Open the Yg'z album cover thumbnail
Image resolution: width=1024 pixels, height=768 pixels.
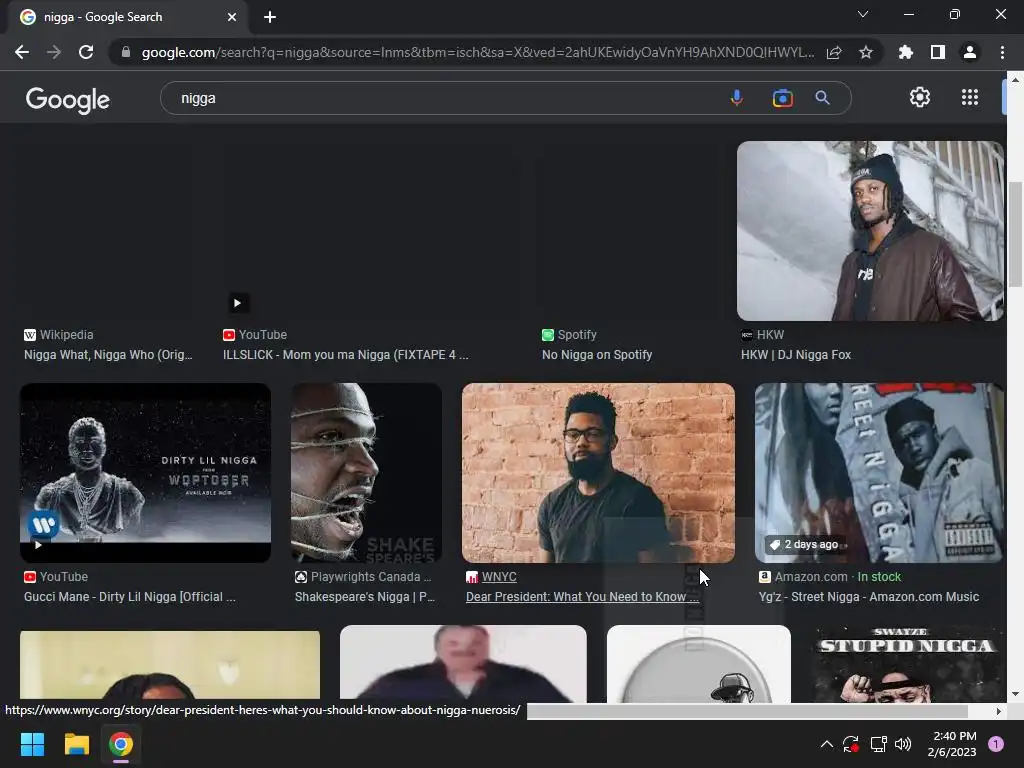(x=879, y=473)
